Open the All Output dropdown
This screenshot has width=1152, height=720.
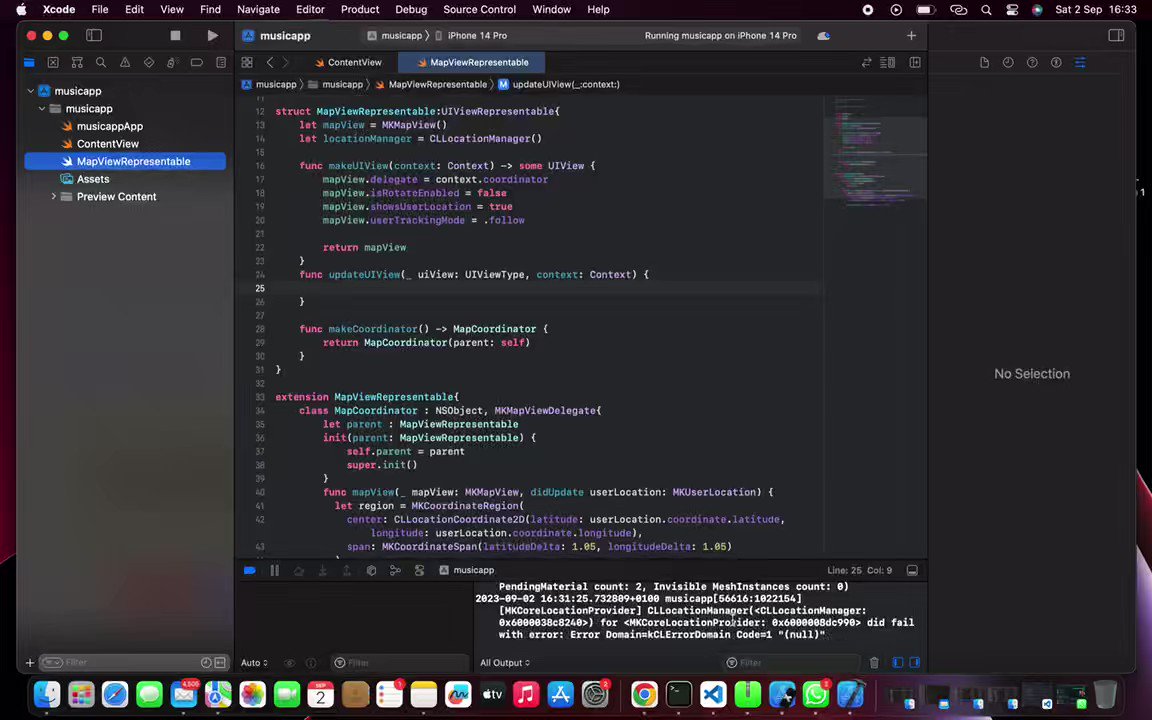505,663
